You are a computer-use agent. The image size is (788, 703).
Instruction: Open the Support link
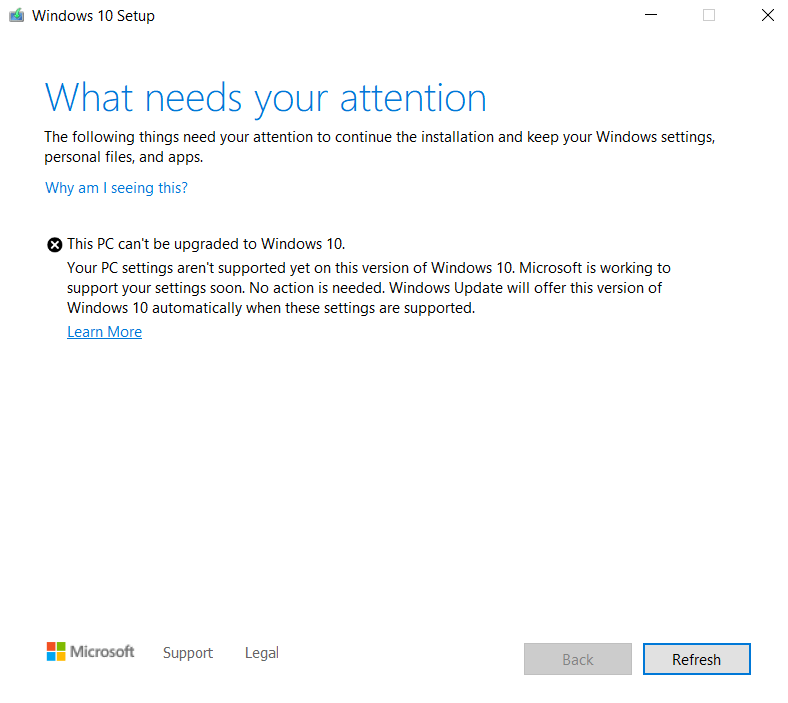click(x=188, y=653)
